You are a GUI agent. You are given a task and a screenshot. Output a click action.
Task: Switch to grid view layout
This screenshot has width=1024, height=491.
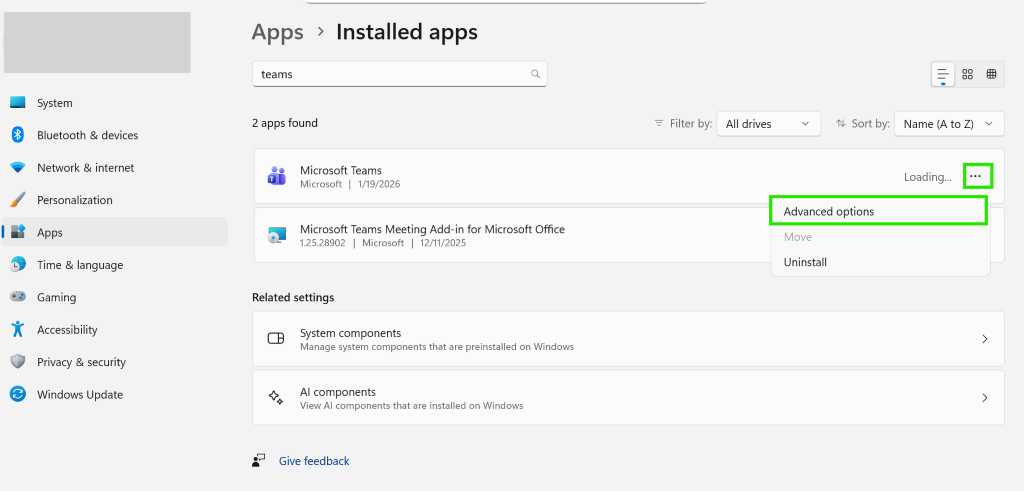point(967,74)
